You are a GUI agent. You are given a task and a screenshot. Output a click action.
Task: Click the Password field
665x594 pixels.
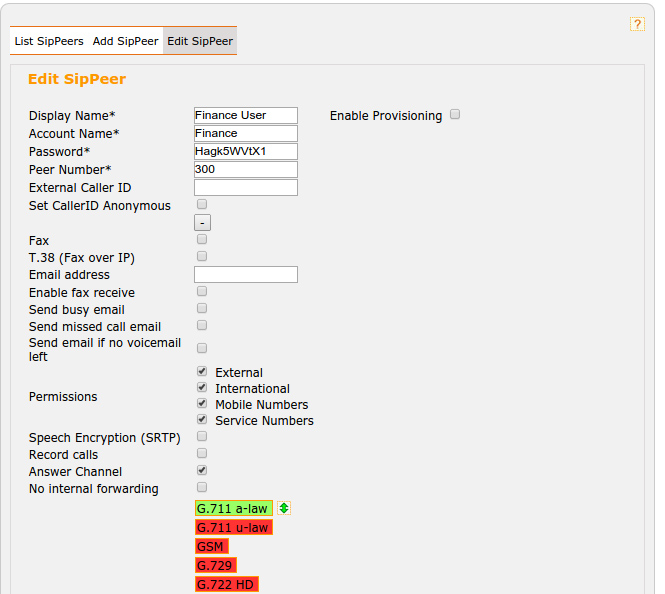click(246, 151)
